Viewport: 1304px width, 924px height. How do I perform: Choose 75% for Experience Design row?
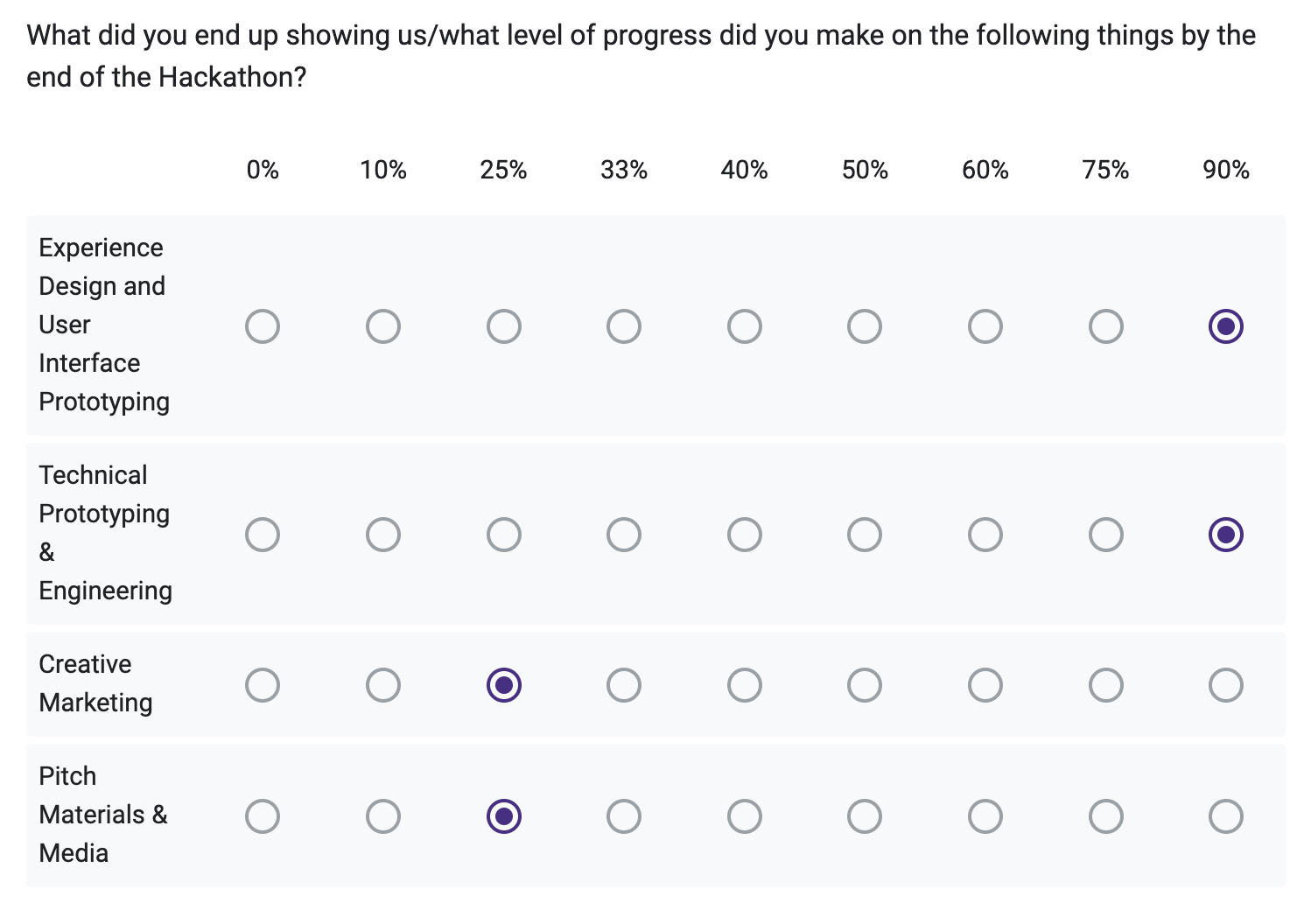[1106, 326]
